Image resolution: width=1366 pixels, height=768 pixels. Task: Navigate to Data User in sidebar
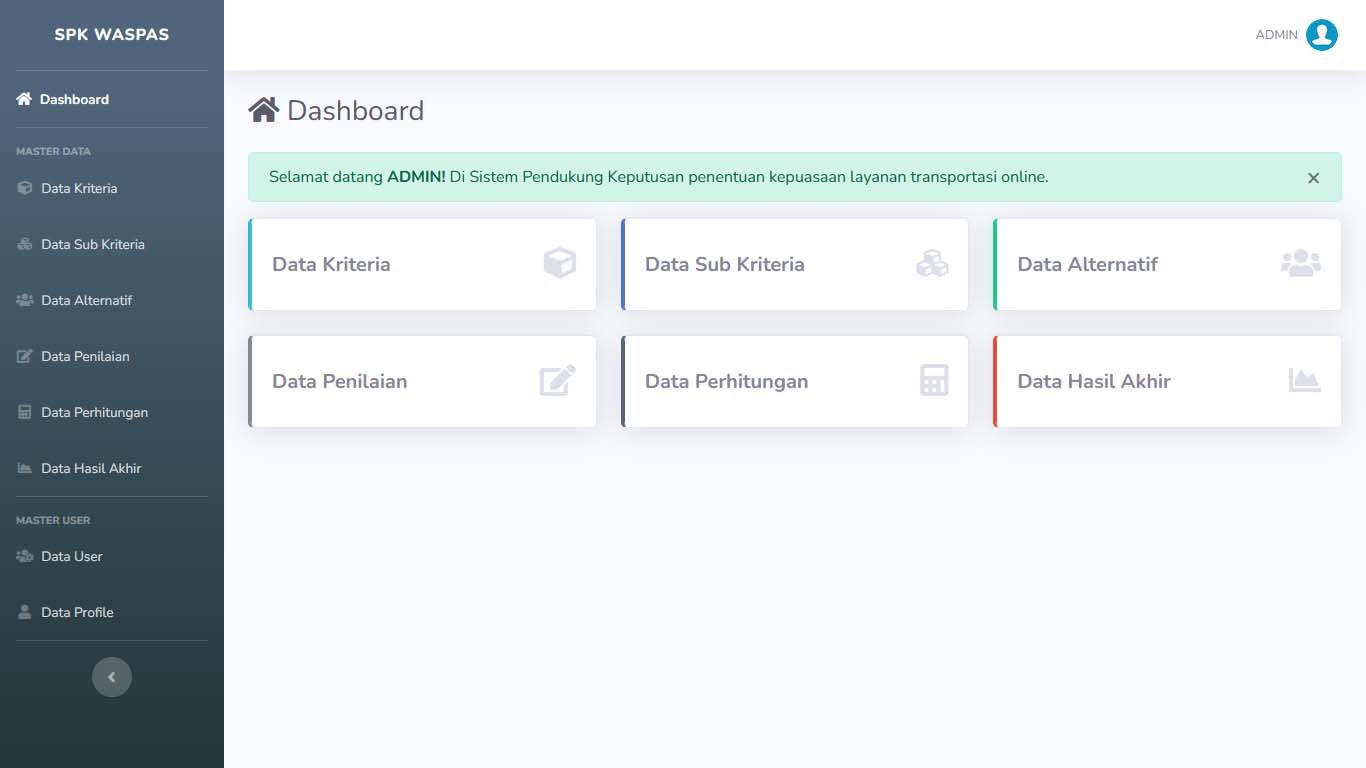71,556
